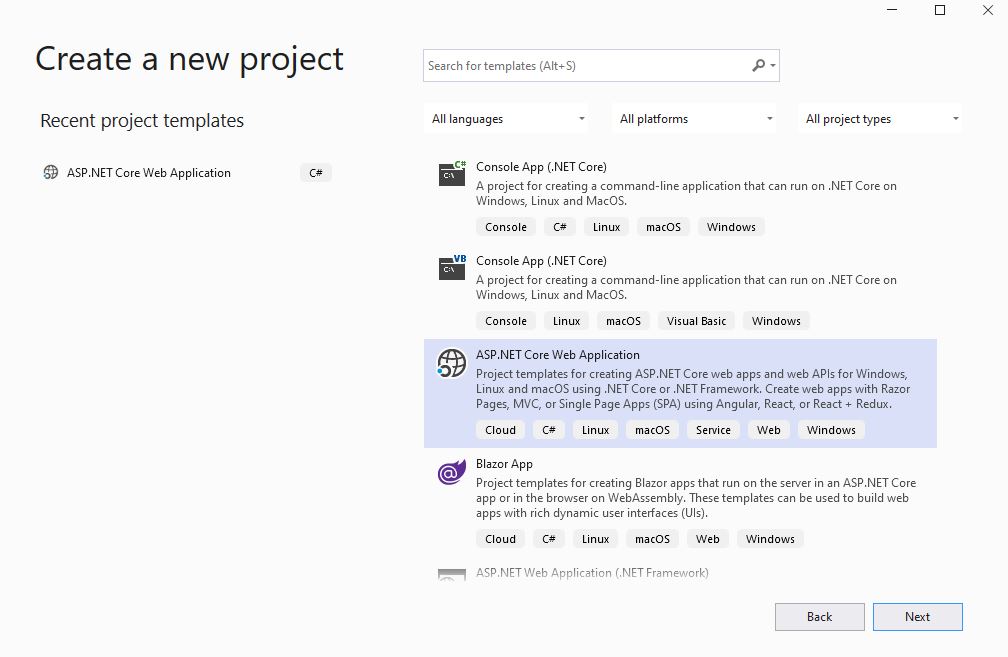Screen dimensions: 1008x657
Task: Click the Next button
Action: click(917, 616)
